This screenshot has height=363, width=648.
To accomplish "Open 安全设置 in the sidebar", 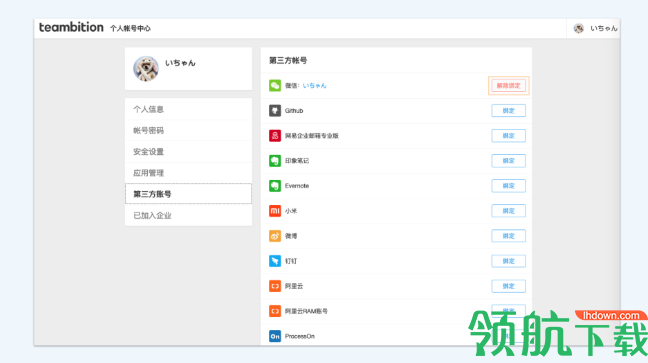I will 188,152.
